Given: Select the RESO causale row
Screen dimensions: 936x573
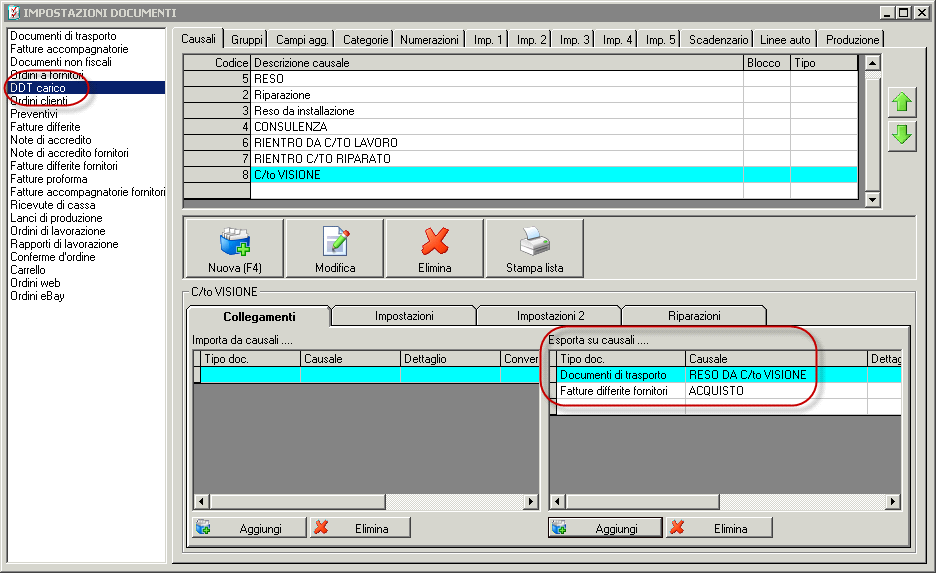Looking at the screenshot, I should pos(521,79).
